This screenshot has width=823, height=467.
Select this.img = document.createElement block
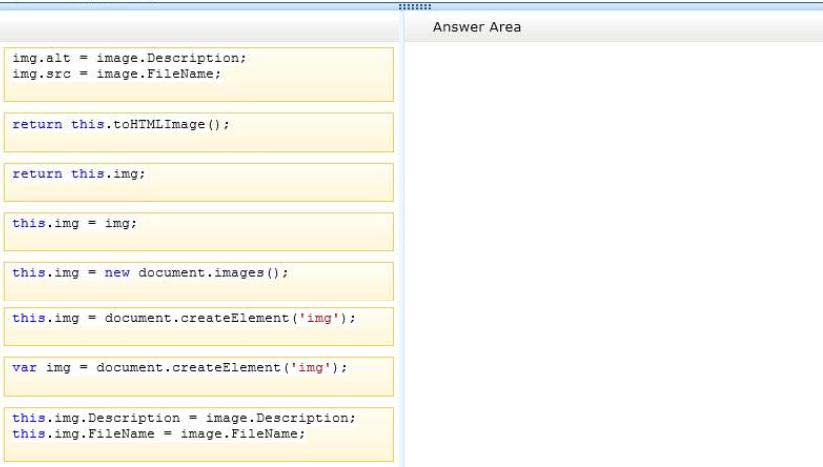click(198, 326)
